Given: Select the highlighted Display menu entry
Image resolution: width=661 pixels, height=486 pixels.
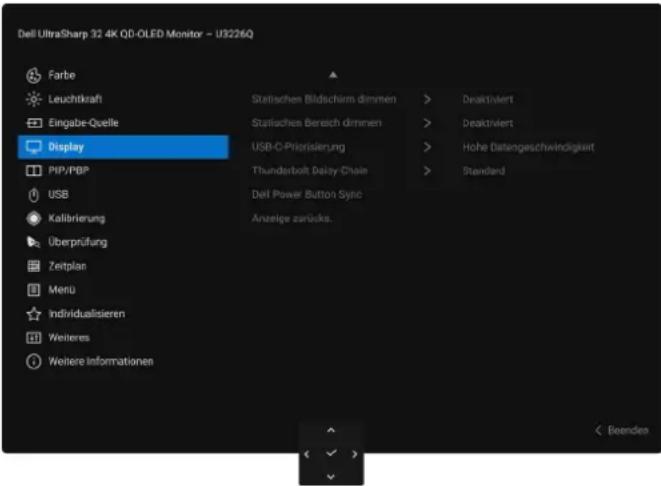Looking at the screenshot, I should pyautogui.click(x=123, y=147).
